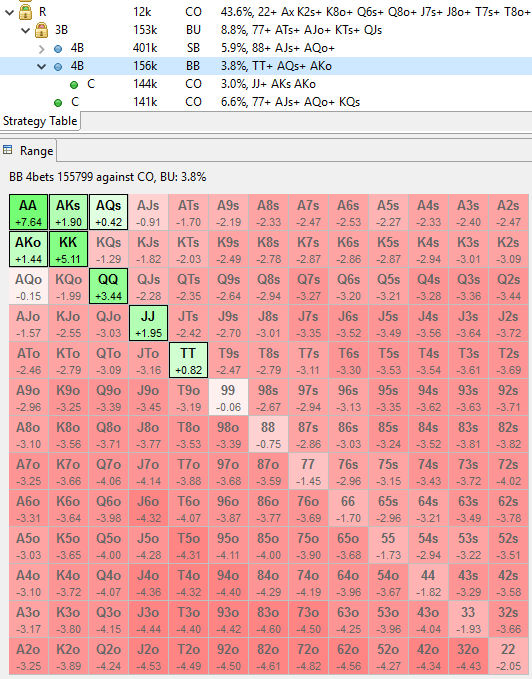532x679 pixels.
Task: Click the AQo -0.15 hand cell
Action: [x=28, y=286]
